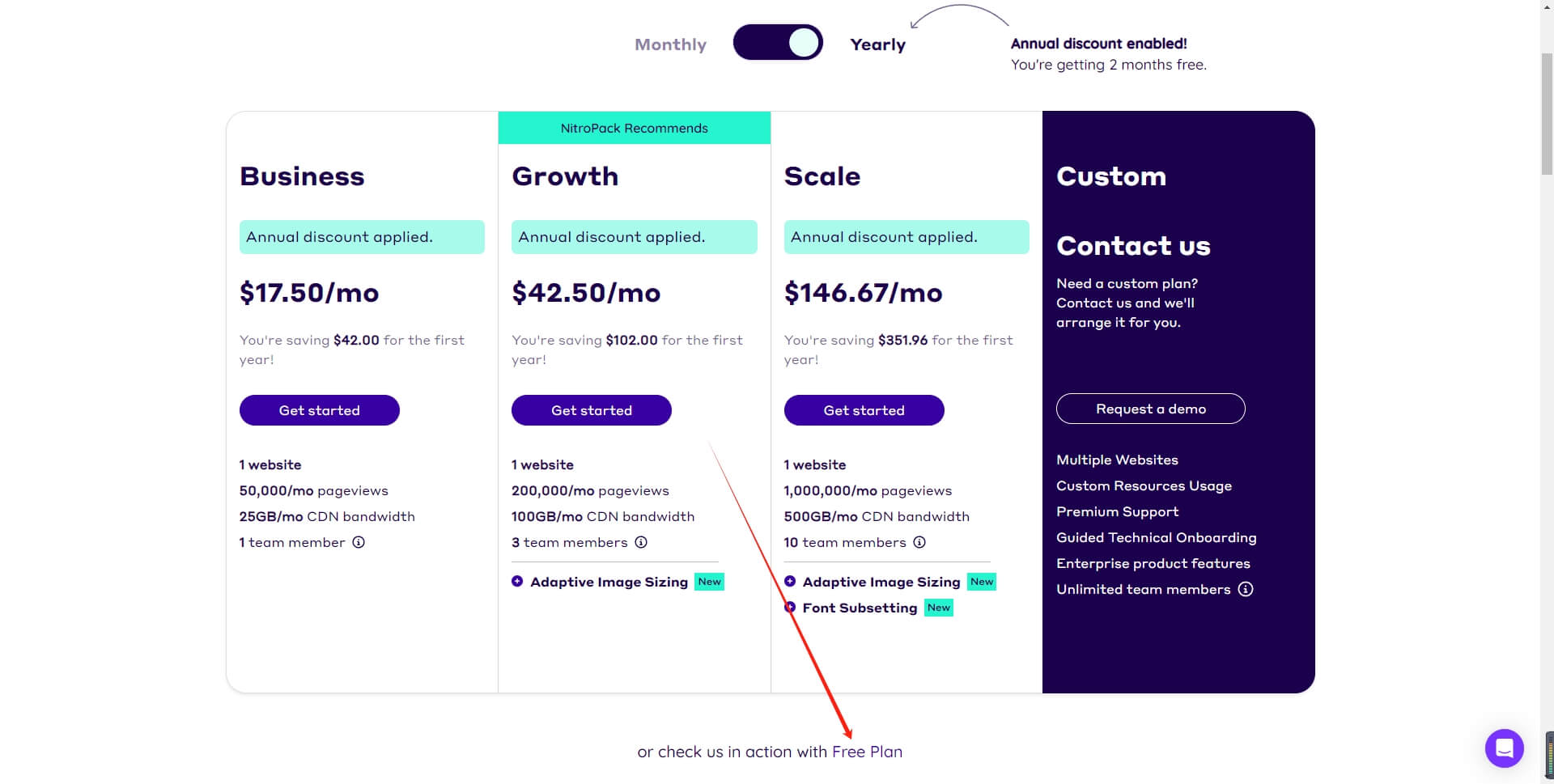The height and width of the screenshot is (784, 1554).
Task: Expand Font Subsetting feature details
Action: click(x=791, y=608)
